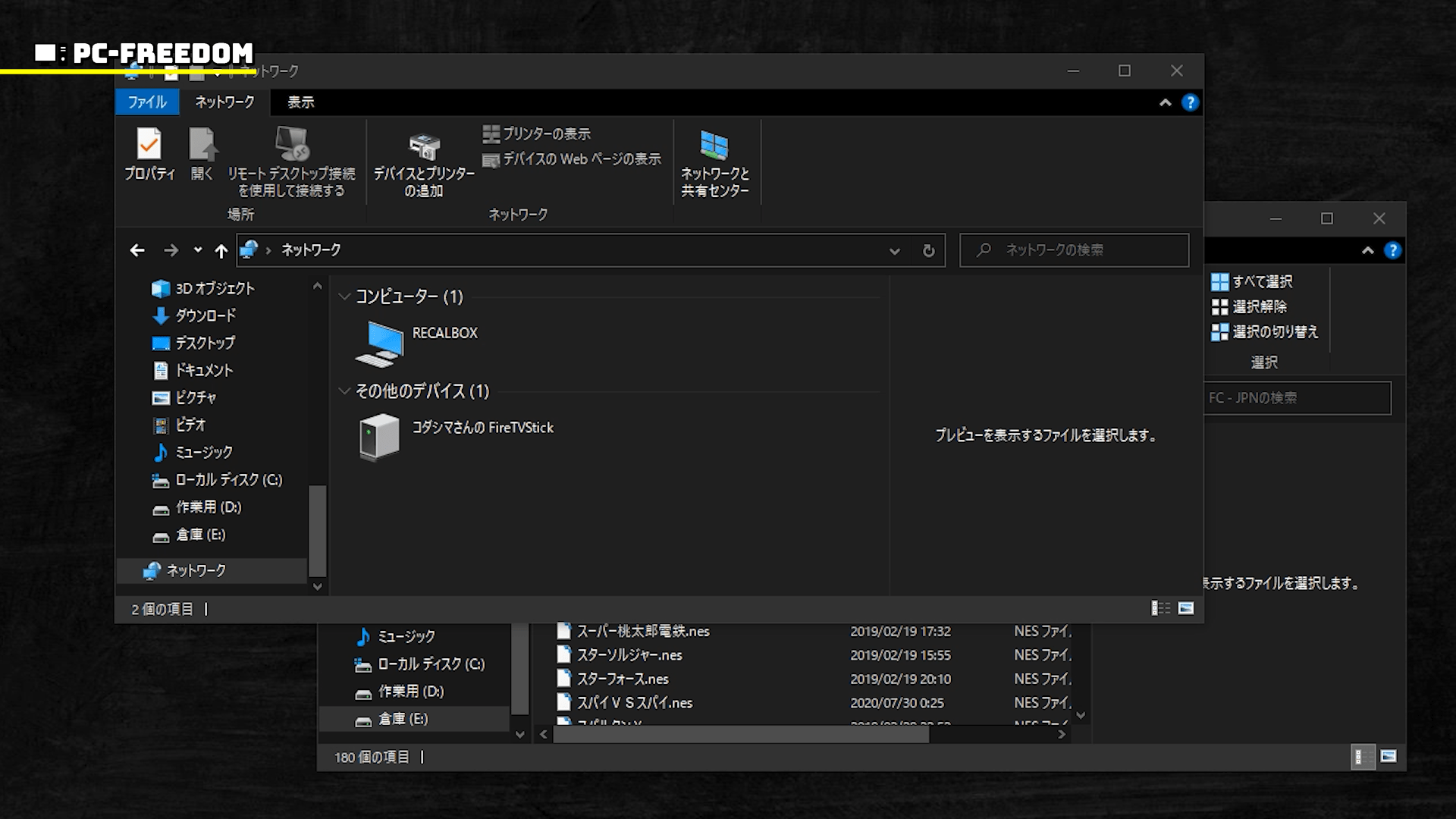The width and height of the screenshot is (1456, 819).
Task: Open the RECALBOX computer icon
Action: pyautogui.click(x=379, y=344)
